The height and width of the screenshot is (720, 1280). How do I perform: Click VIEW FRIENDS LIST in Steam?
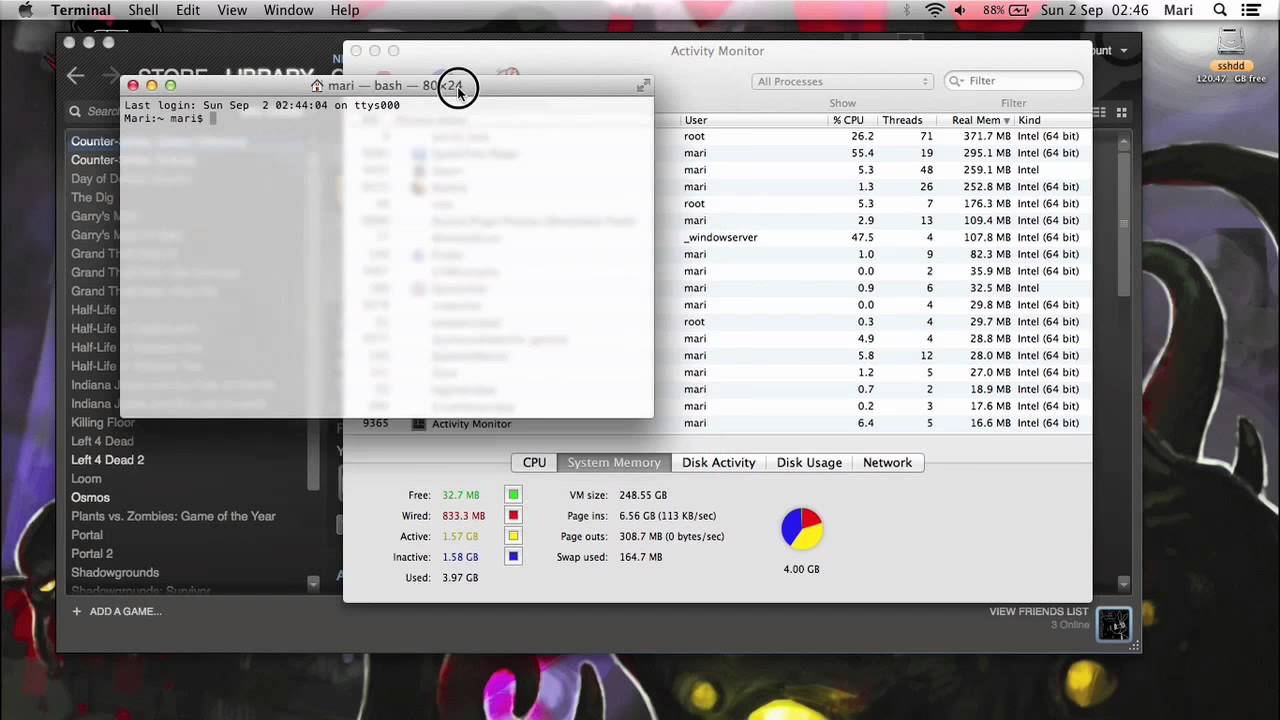1038,612
